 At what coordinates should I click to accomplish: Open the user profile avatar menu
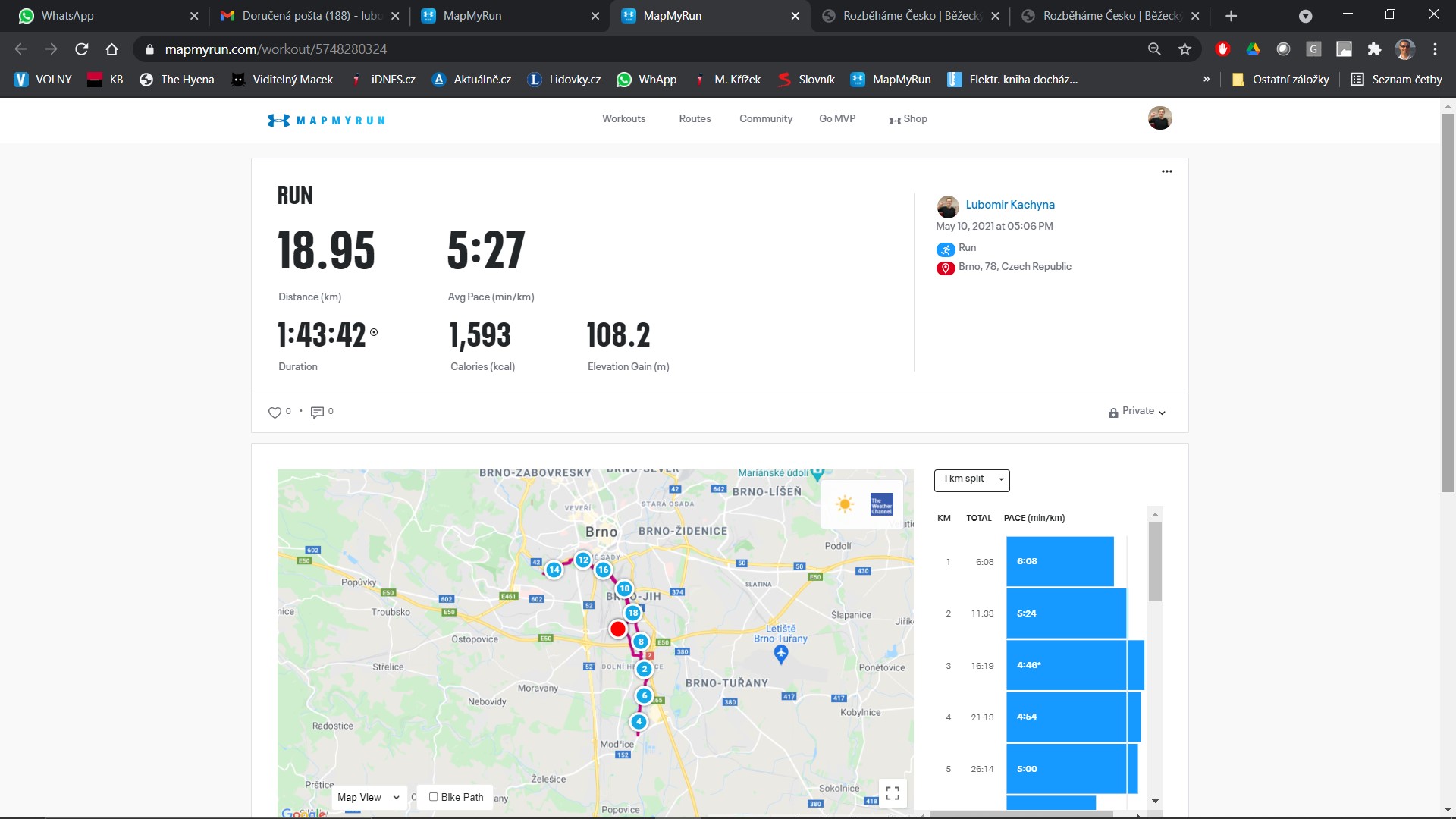[1159, 118]
